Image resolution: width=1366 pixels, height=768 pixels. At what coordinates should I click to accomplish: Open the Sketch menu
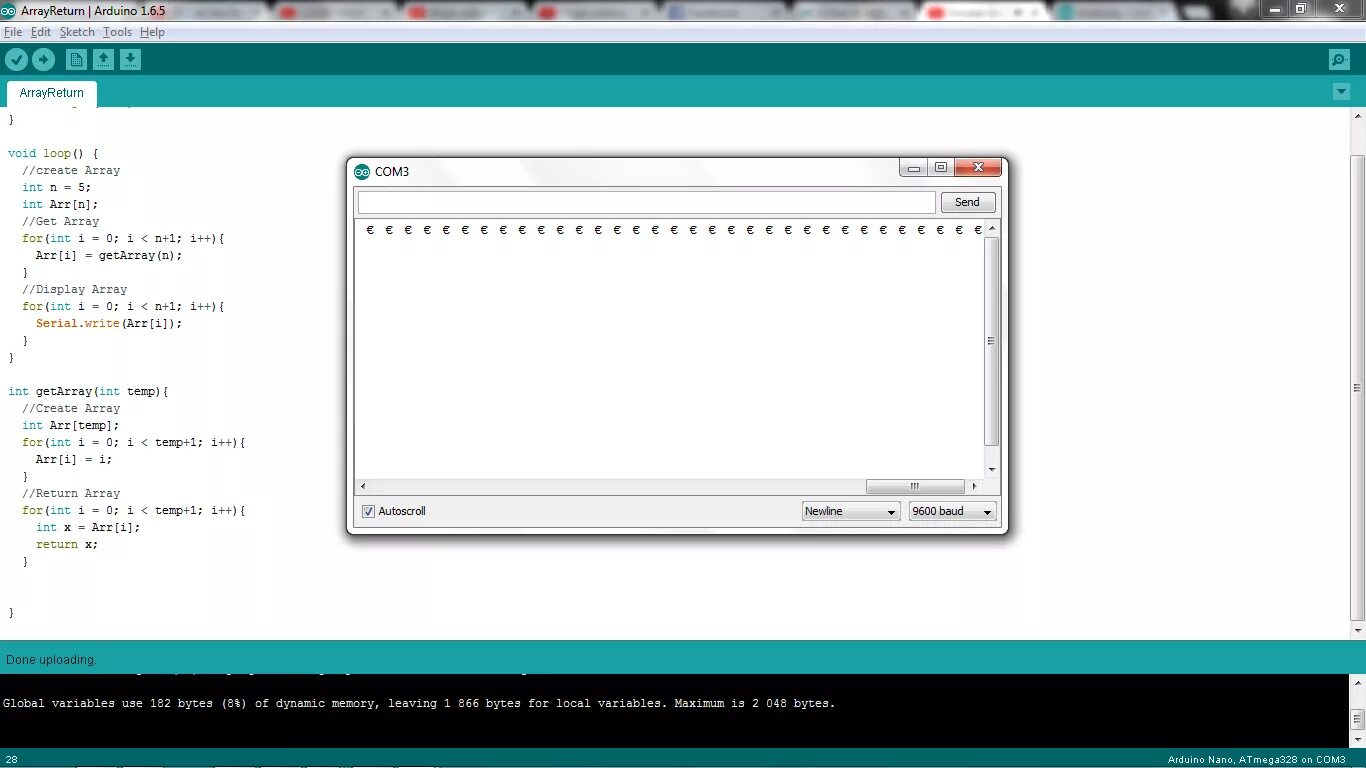coord(77,32)
